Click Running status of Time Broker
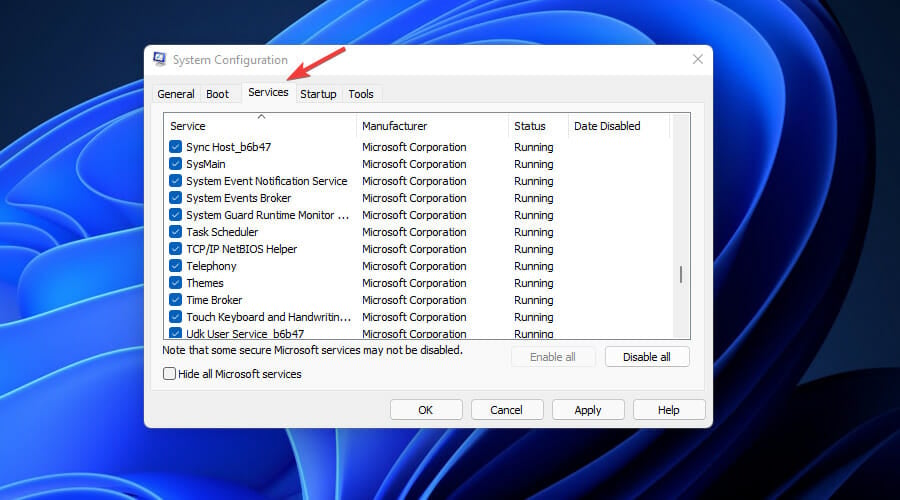Screen dimensions: 900x500 click(534, 300)
